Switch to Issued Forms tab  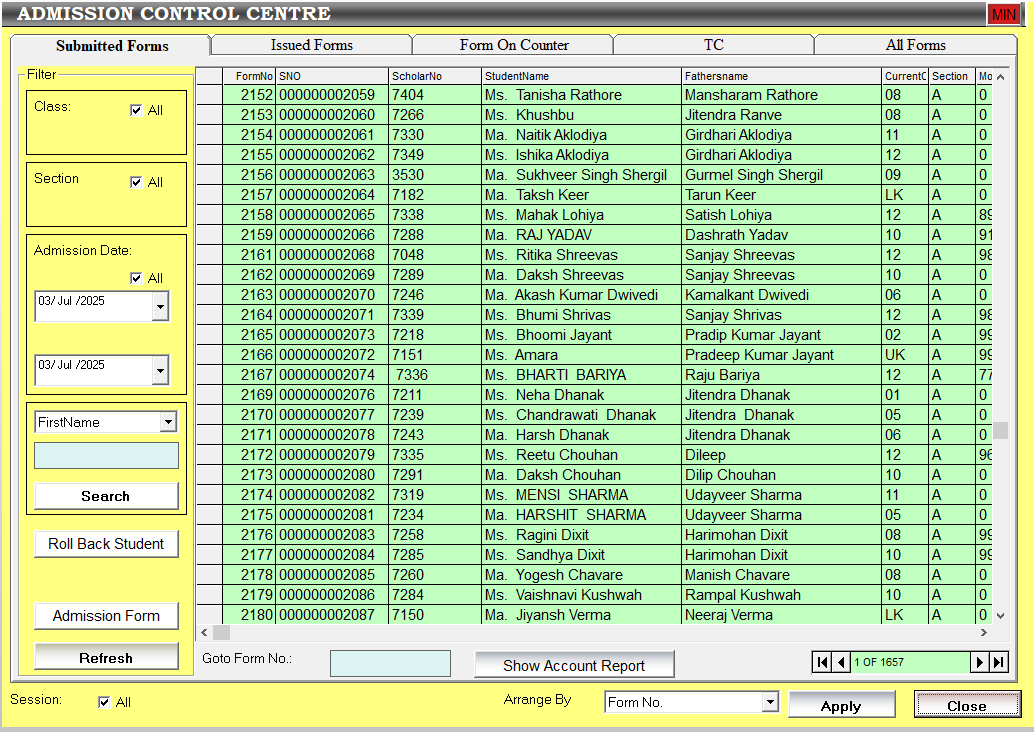click(x=311, y=45)
